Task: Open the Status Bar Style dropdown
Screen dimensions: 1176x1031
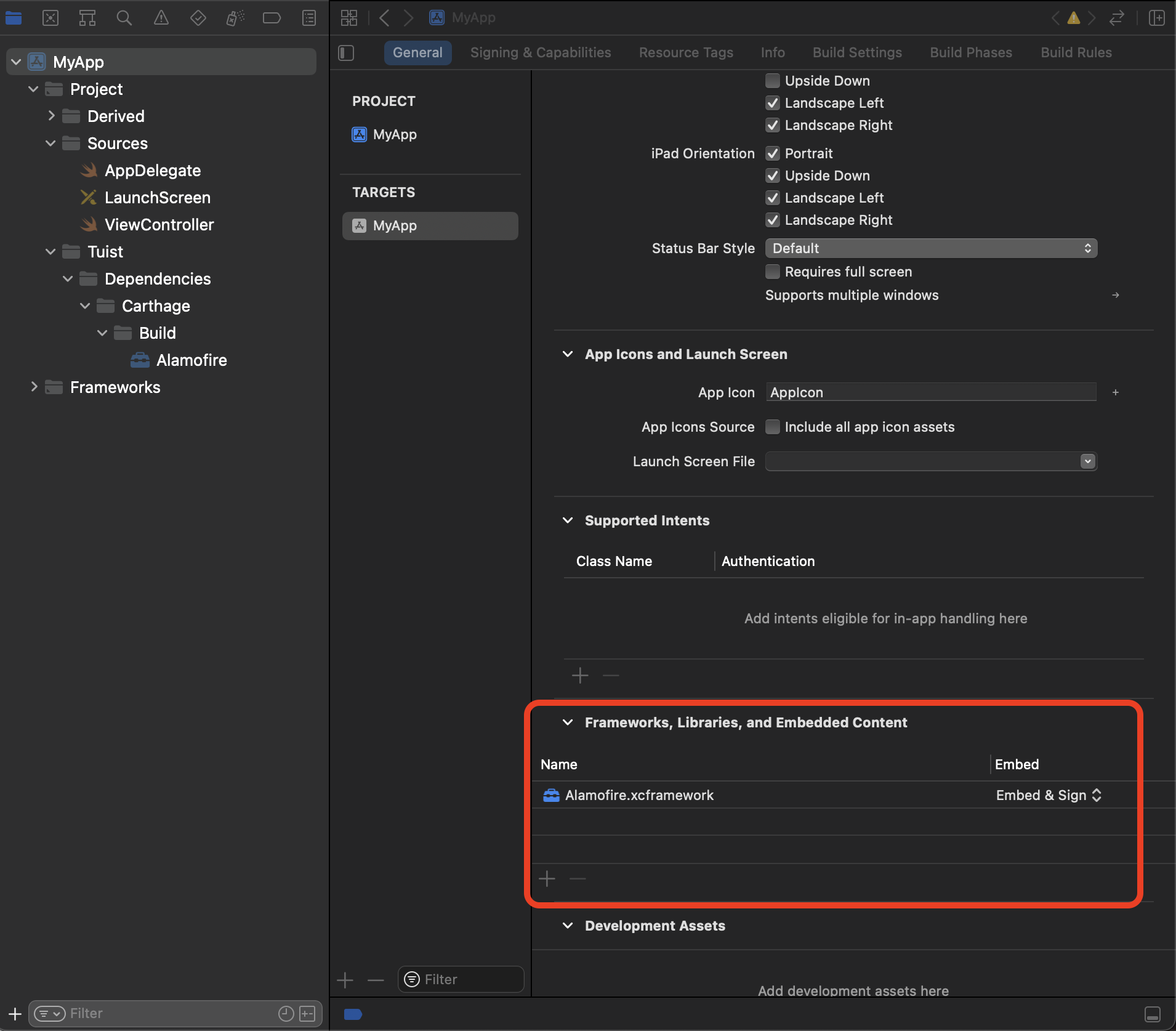Action: click(931, 248)
